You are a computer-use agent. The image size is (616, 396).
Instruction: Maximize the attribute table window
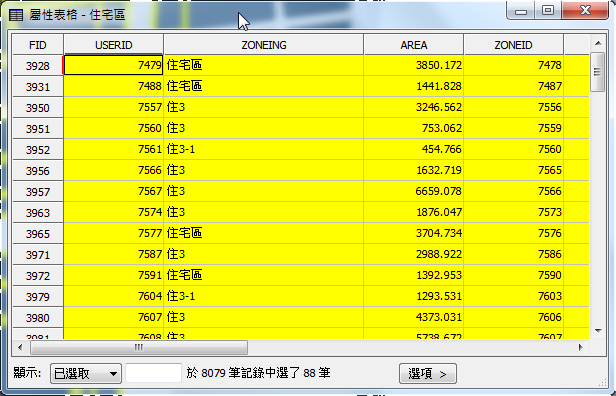coord(548,11)
